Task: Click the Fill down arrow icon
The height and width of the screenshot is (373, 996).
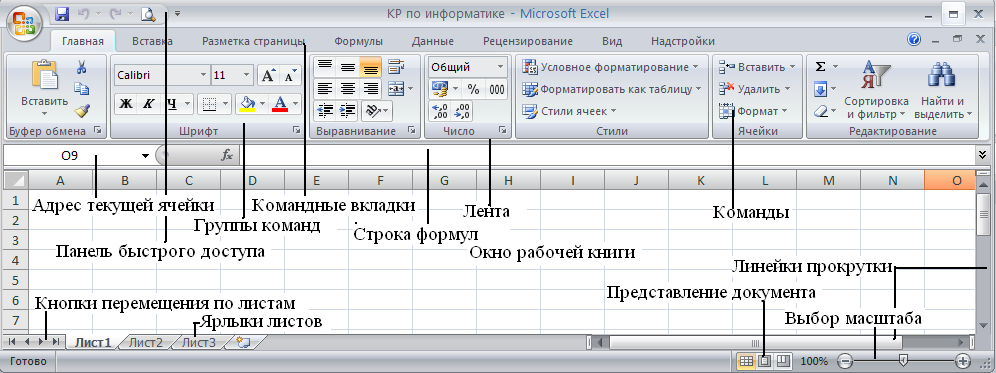Action: (x=821, y=89)
